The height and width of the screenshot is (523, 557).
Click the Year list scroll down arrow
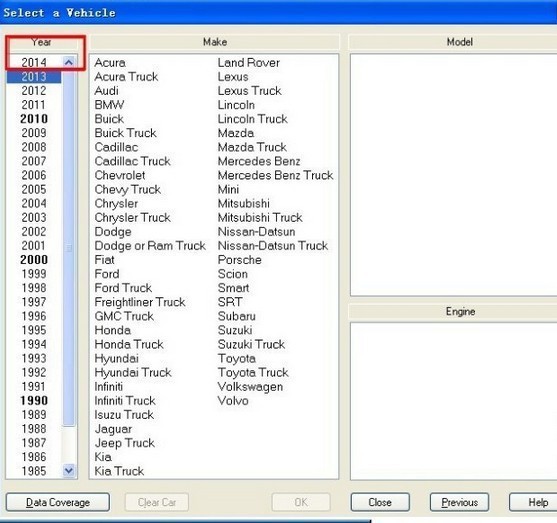[69, 471]
